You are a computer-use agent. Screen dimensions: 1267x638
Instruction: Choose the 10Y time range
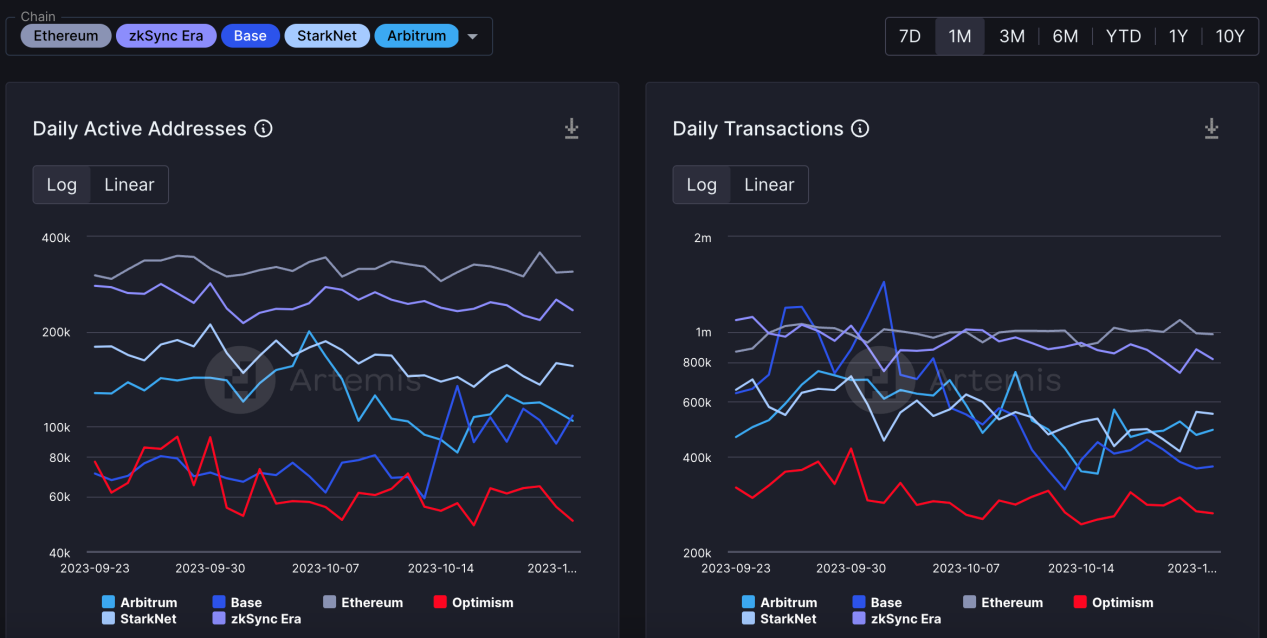point(1230,36)
